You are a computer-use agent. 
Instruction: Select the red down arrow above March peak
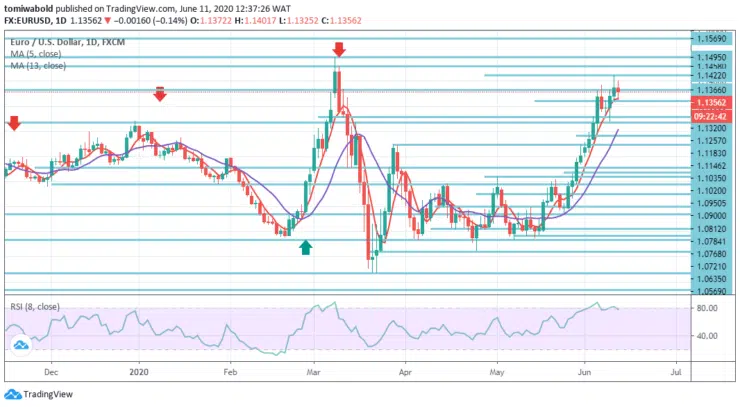pyautogui.click(x=339, y=49)
